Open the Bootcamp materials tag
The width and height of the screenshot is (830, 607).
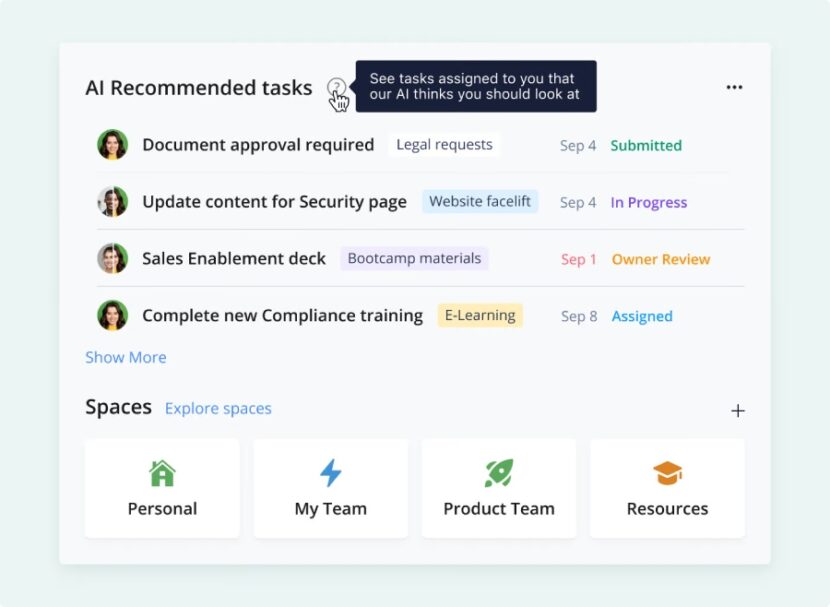point(414,258)
